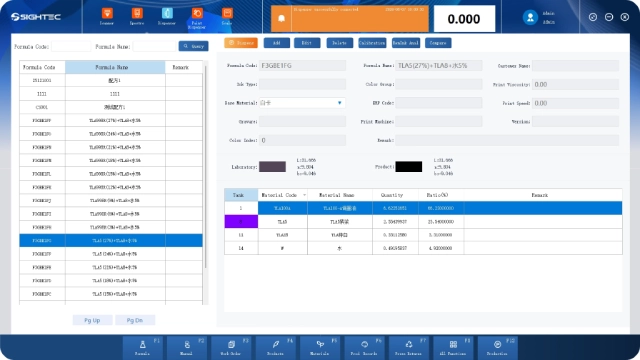Click the Laboratory color swatch
Viewport: 640px width, 360px height.
pyautogui.click(x=272, y=167)
